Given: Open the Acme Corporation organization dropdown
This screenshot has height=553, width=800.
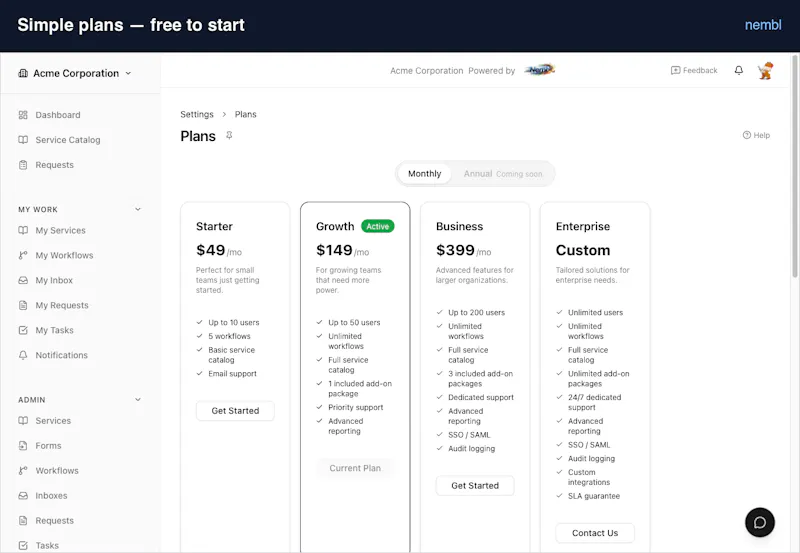Looking at the screenshot, I should tap(76, 73).
